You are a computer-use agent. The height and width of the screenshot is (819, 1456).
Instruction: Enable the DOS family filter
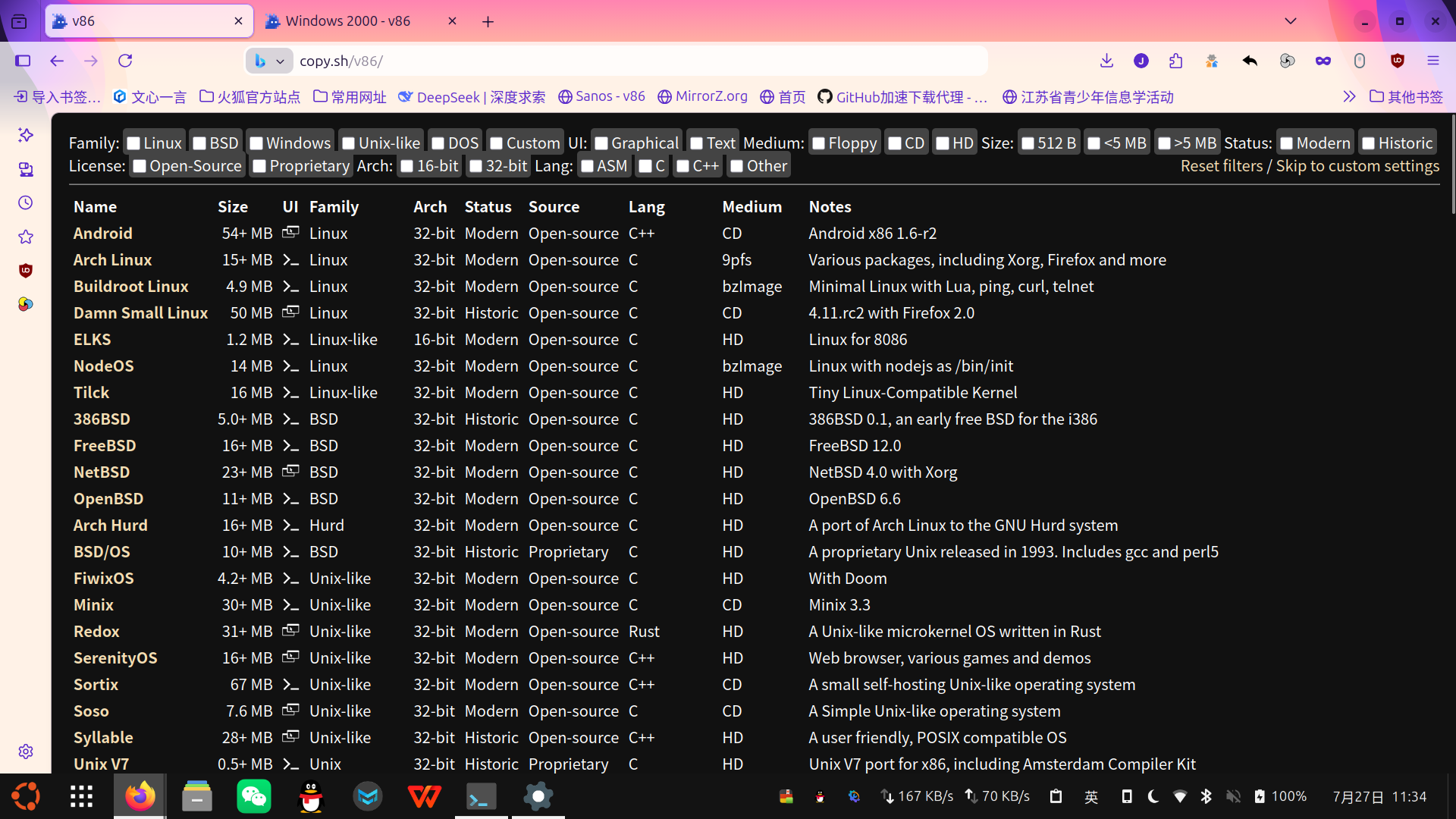click(x=438, y=143)
